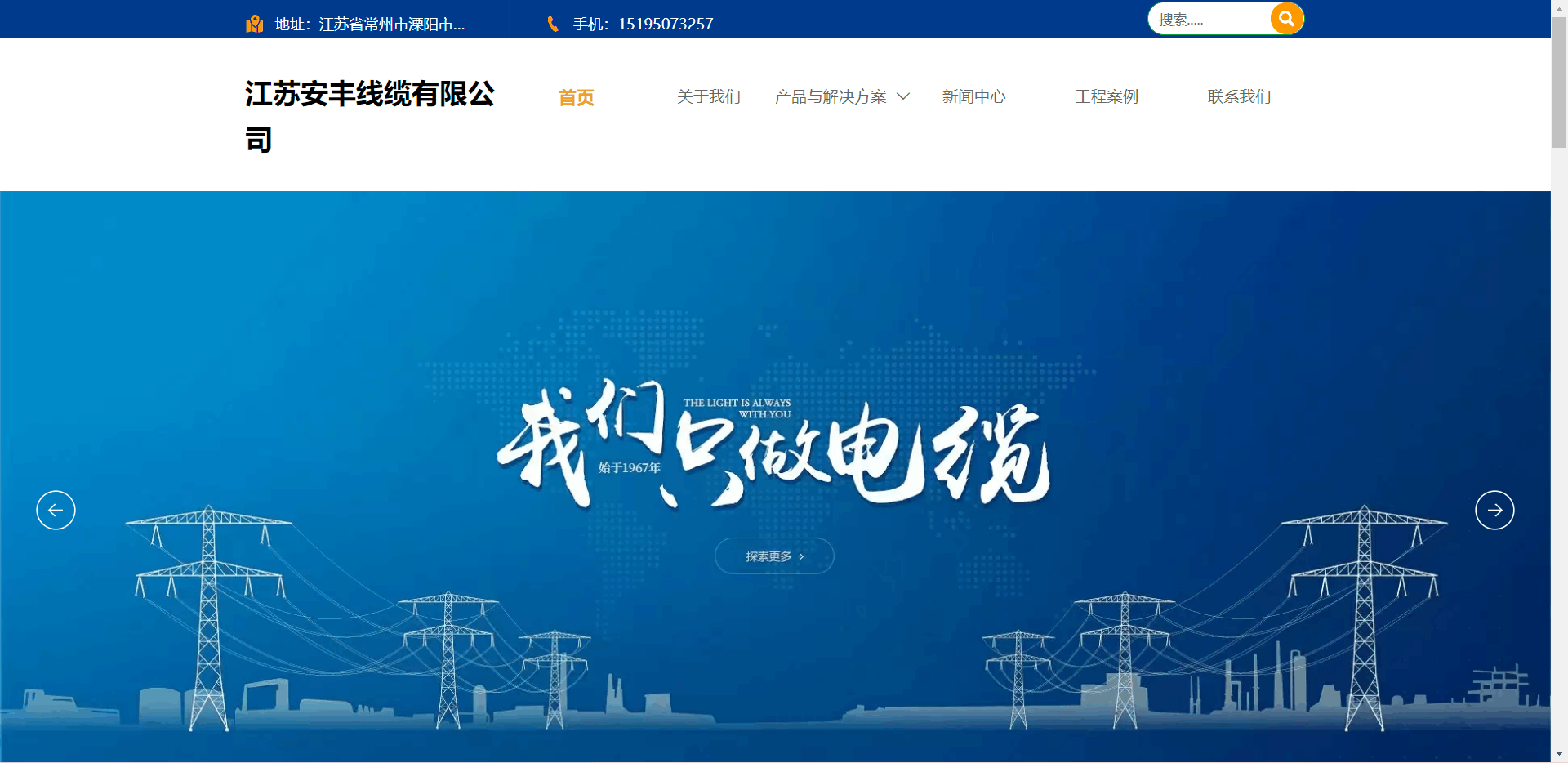
Task: Go to the 新闻中心 page
Action: pyautogui.click(x=973, y=96)
